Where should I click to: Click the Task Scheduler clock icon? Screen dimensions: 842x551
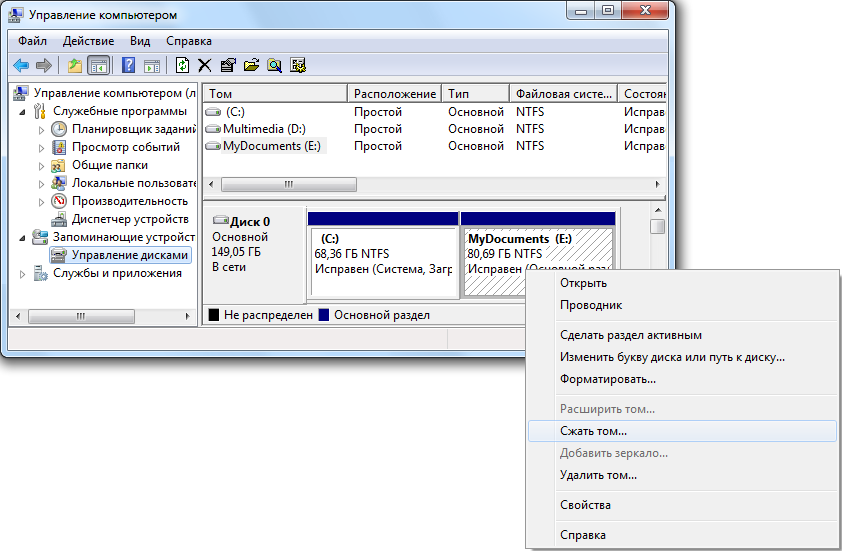59,129
